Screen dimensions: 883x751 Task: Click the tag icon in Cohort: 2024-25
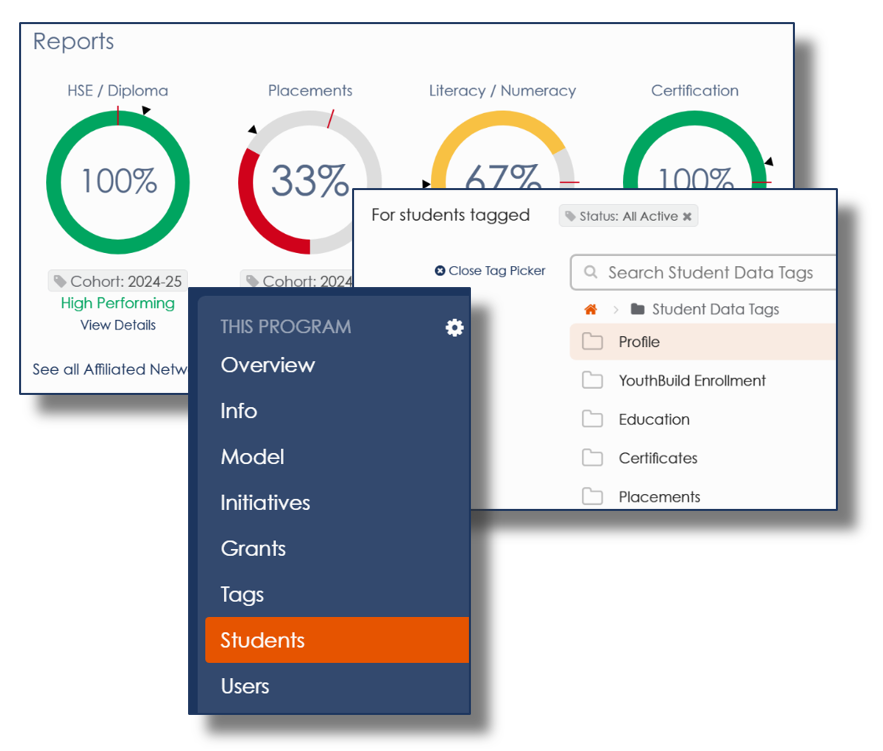[60, 281]
